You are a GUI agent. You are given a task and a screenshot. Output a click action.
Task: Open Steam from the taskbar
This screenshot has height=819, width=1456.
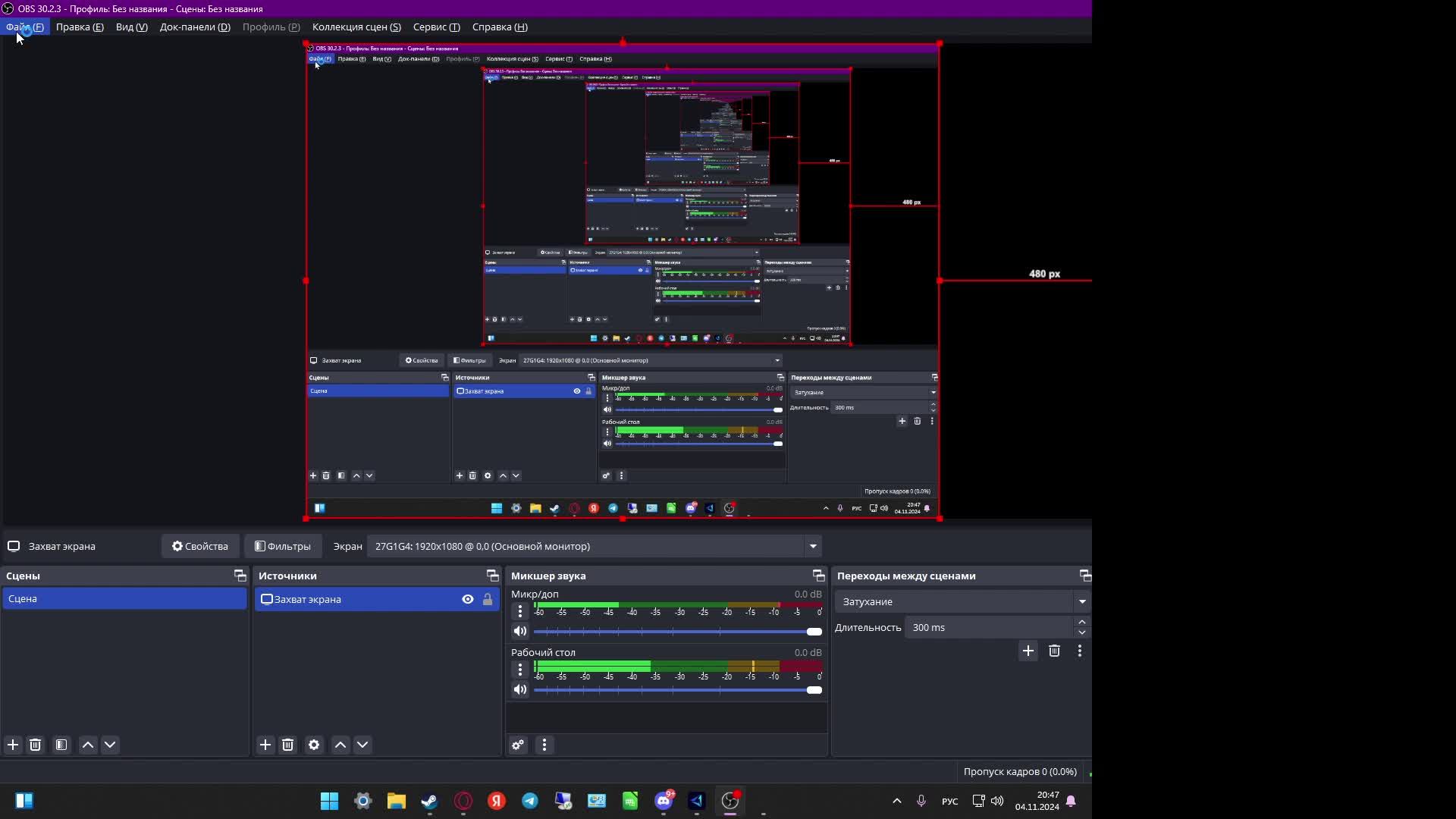430,801
